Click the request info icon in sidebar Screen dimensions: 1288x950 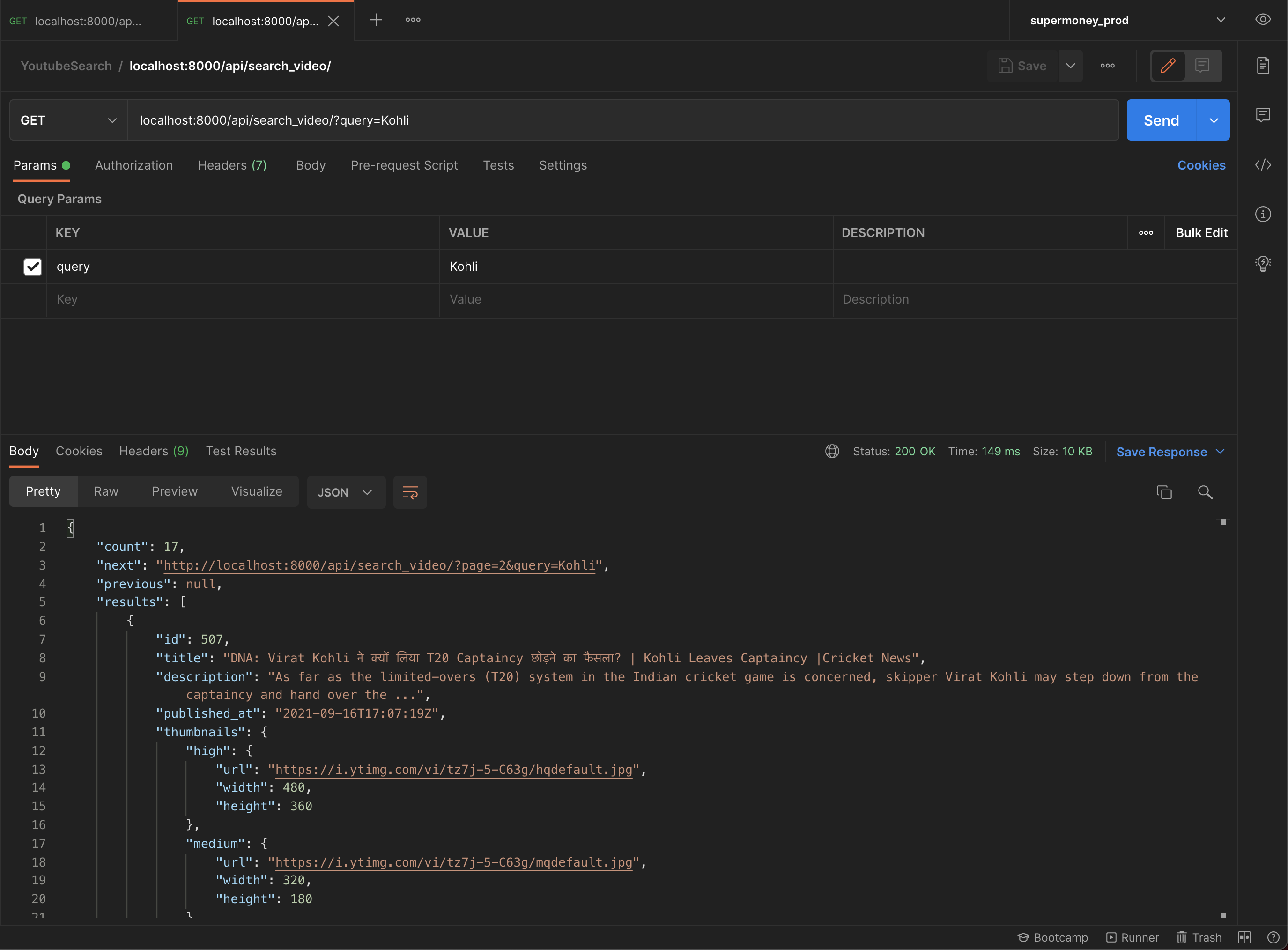click(x=1263, y=215)
